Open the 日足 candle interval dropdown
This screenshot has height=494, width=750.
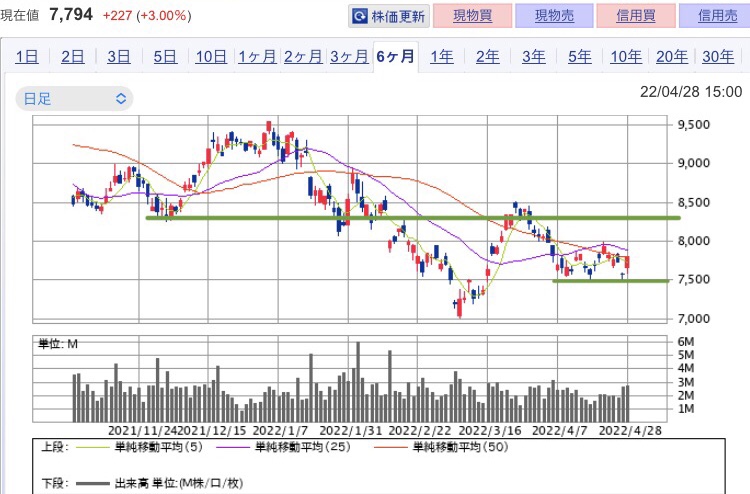tap(74, 99)
